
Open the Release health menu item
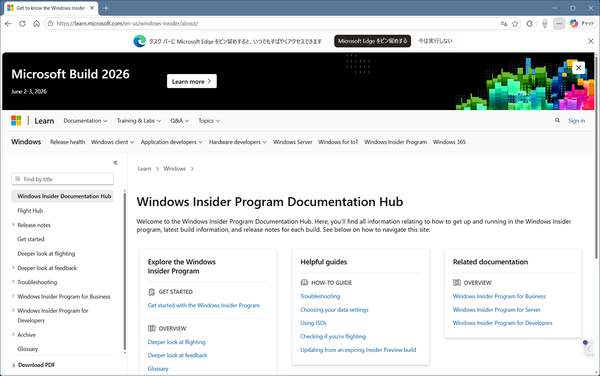(x=67, y=142)
